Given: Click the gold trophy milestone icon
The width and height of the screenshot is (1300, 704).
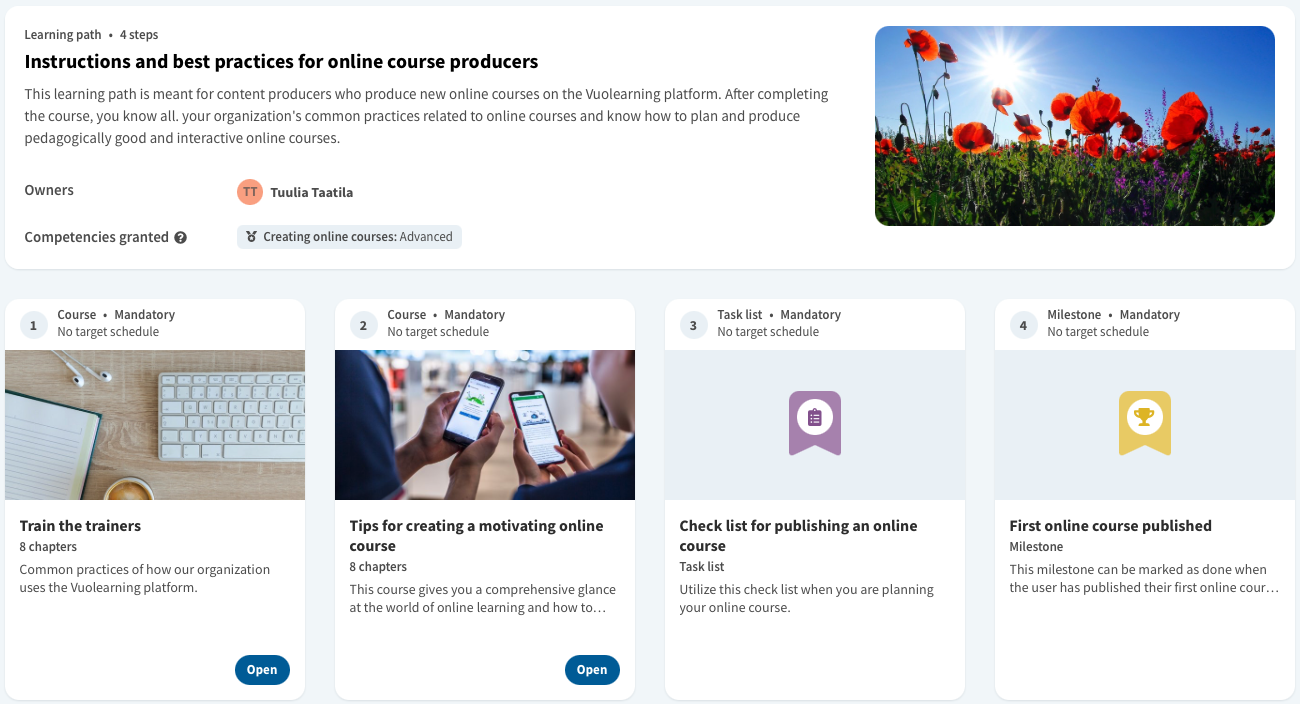Looking at the screenshot, I should 1144,423.
